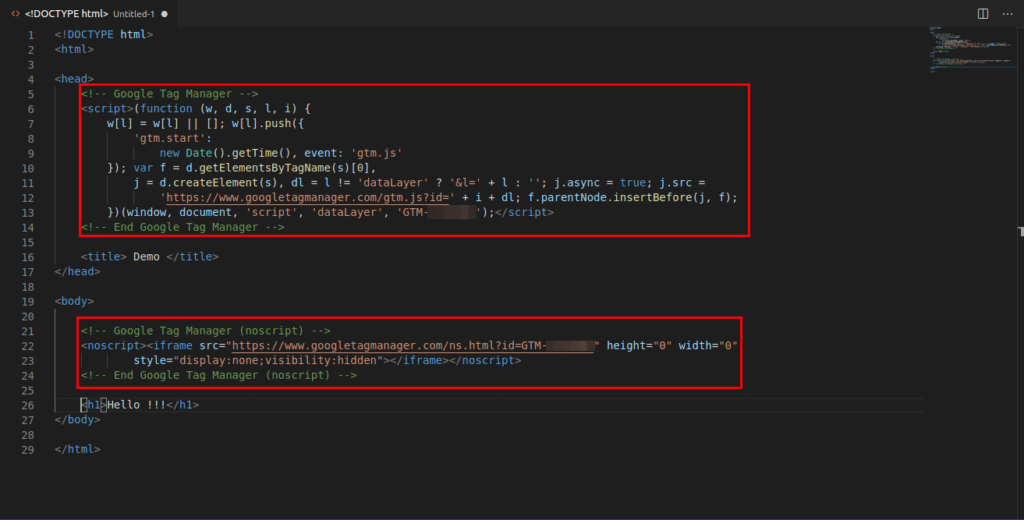Screen dimensions: 1024x520
Task: Click 'w[l].push({' code
Action: 268,123
